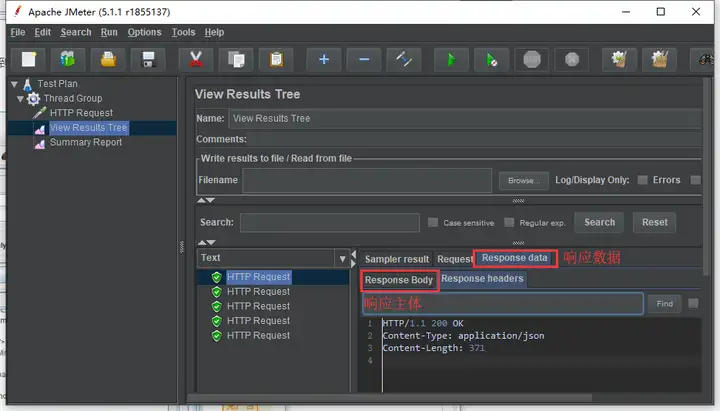Image resolution: width=720 pixels, height=411 pixels.
Task: Click the Test Plan flask icon
Action: [28, 84]
